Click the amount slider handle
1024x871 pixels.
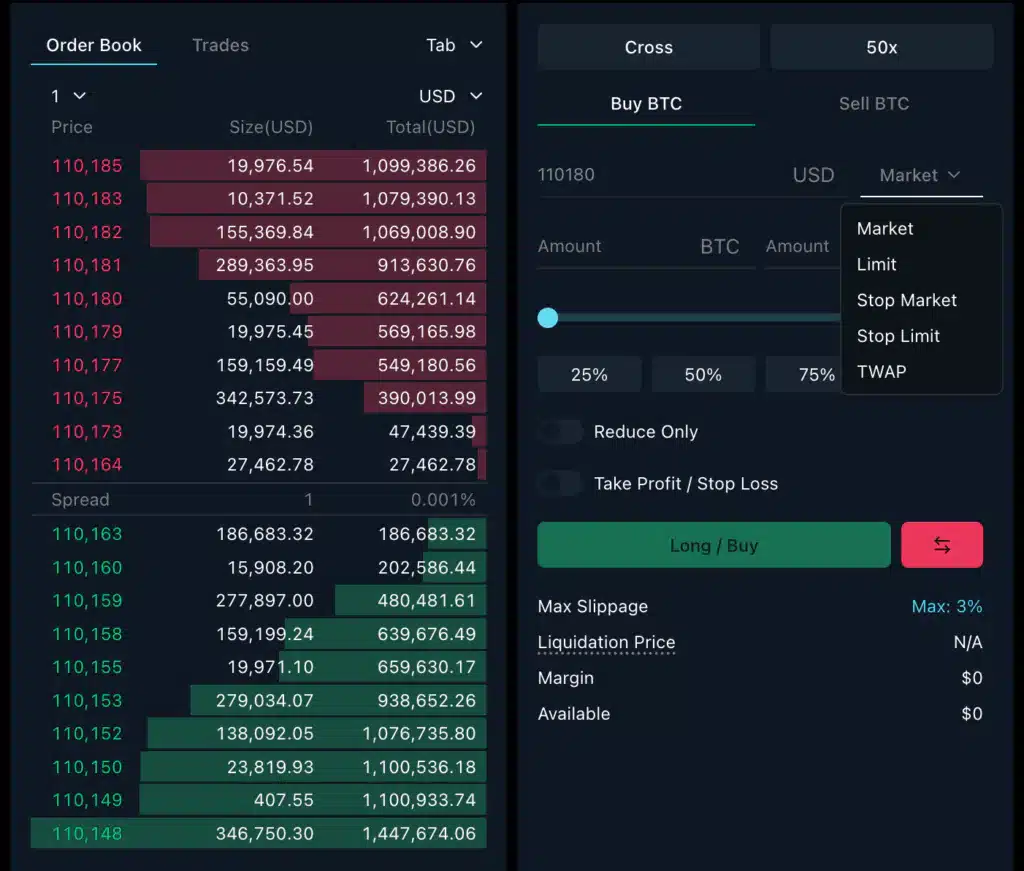click(x=547, y=318)
